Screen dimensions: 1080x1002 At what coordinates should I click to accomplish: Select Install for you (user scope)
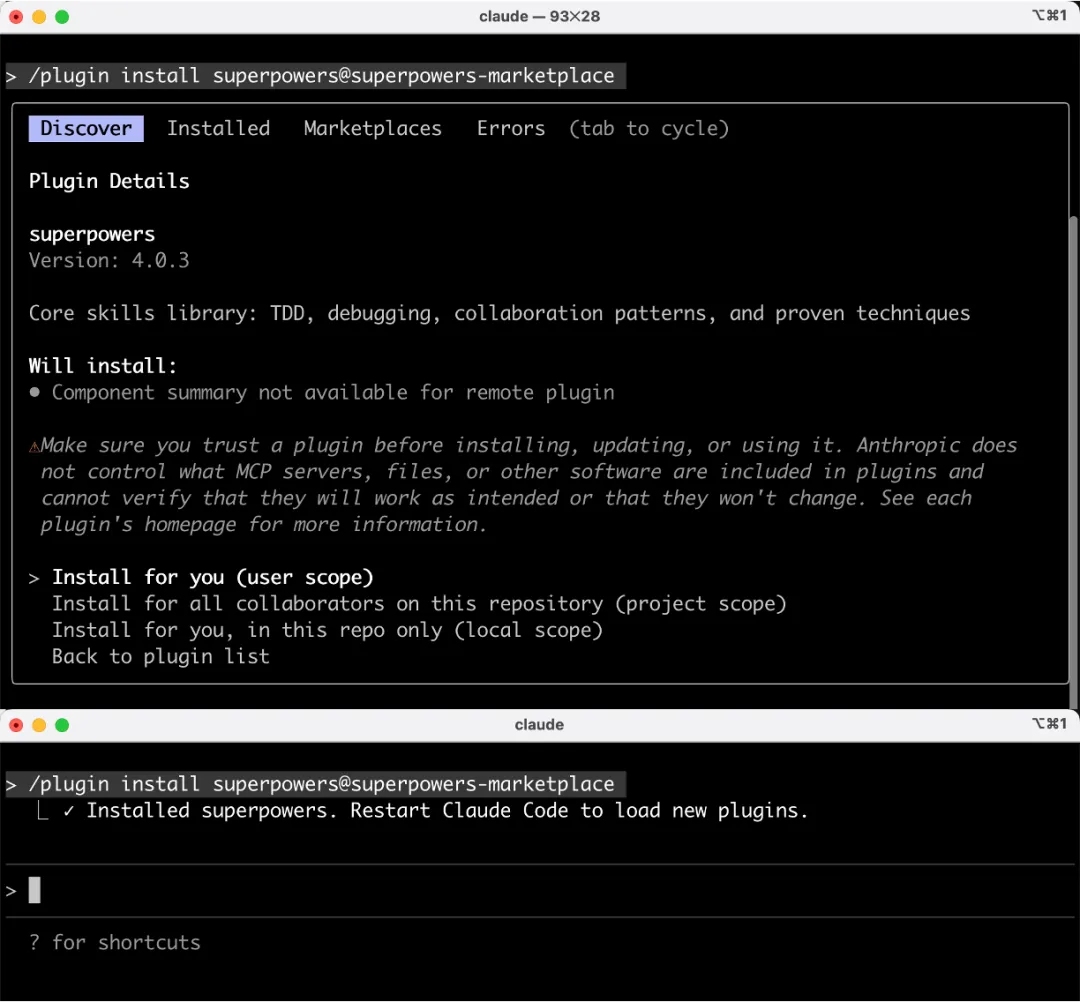coord(212,578)
